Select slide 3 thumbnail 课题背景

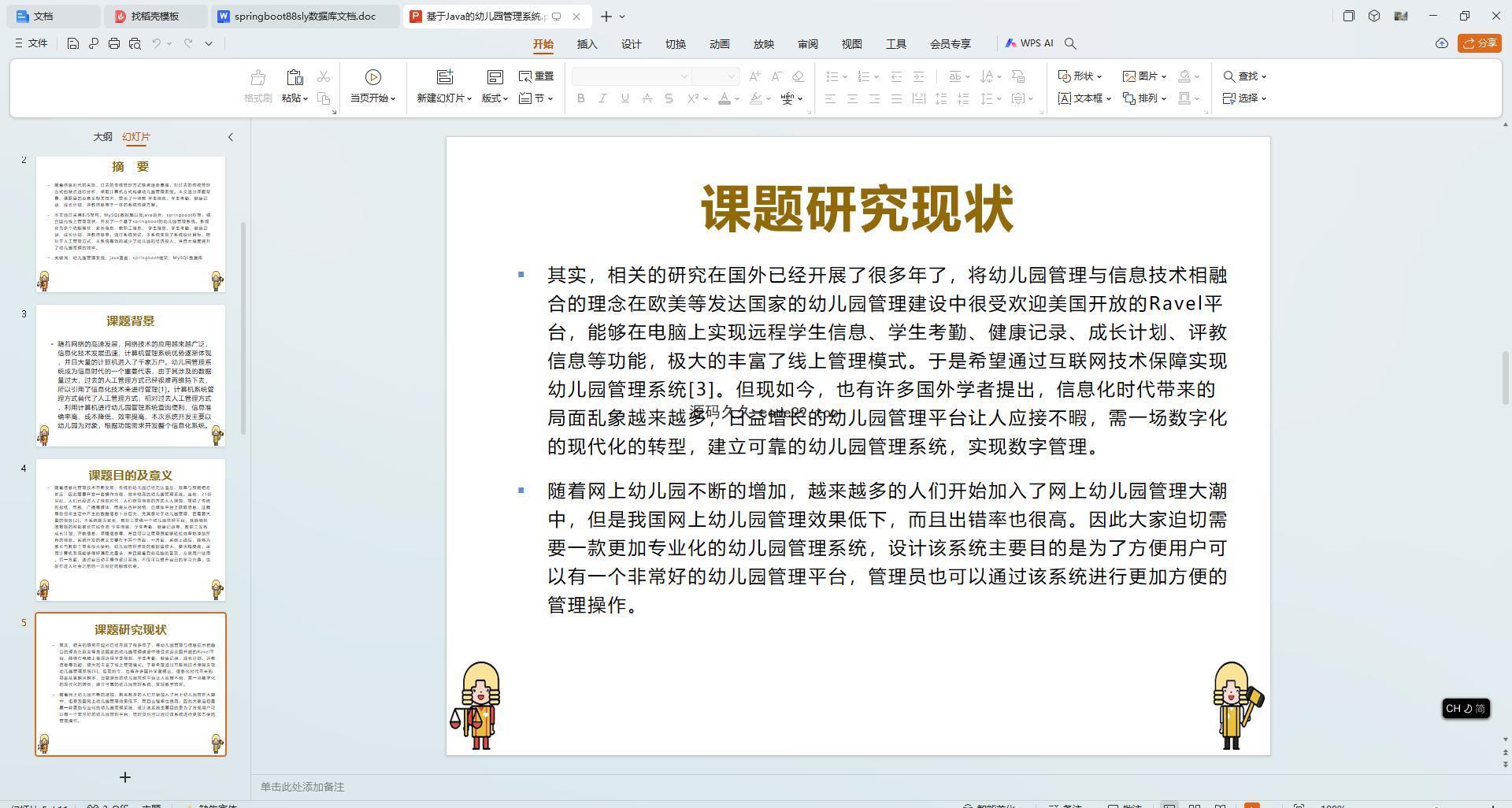click(131, 376)
